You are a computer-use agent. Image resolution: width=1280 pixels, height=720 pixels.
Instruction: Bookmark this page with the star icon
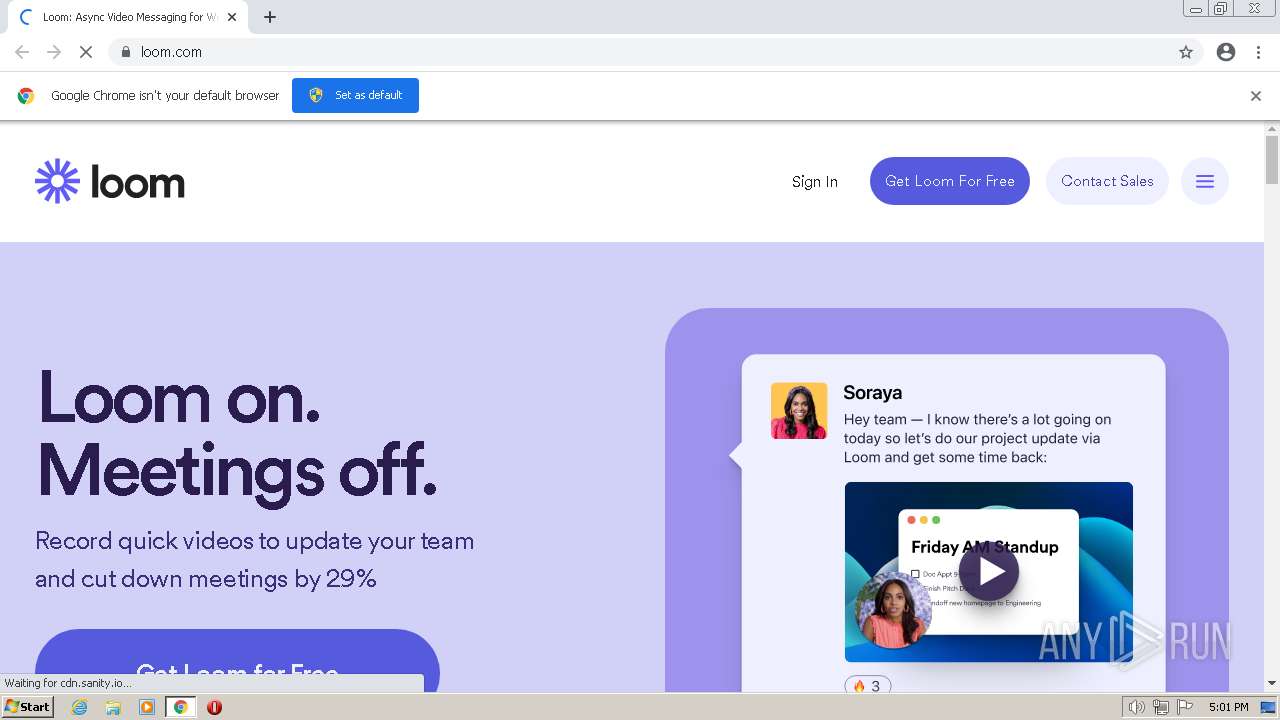click(x=1186, y=52)
